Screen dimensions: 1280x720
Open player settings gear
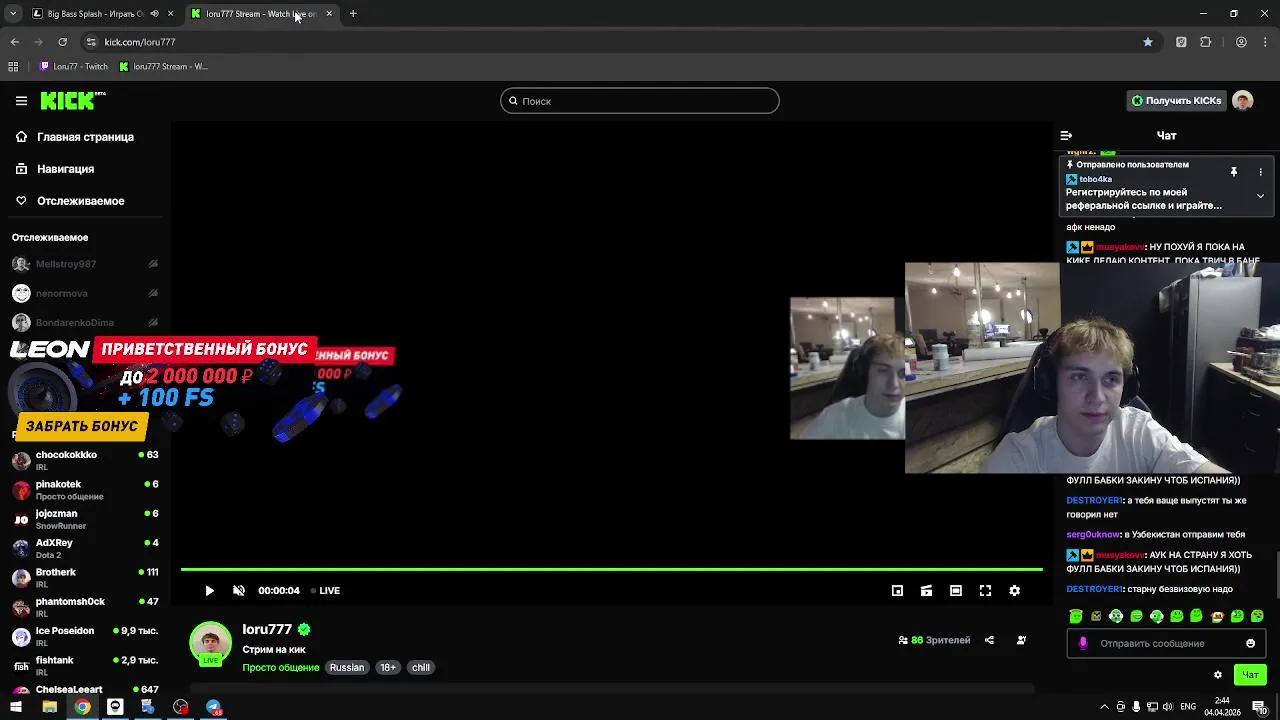click(x=1014, y=591)
